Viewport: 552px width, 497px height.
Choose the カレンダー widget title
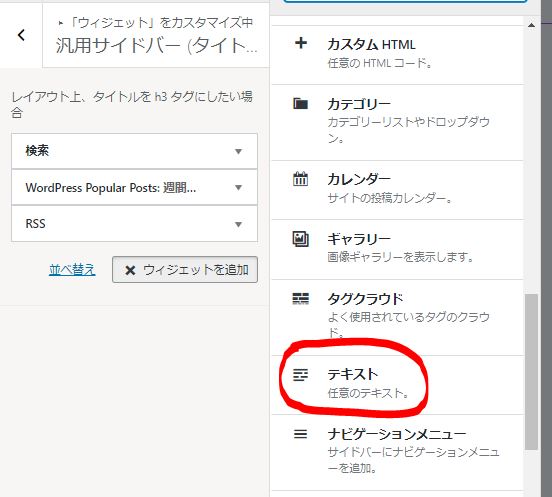(359, 179)
